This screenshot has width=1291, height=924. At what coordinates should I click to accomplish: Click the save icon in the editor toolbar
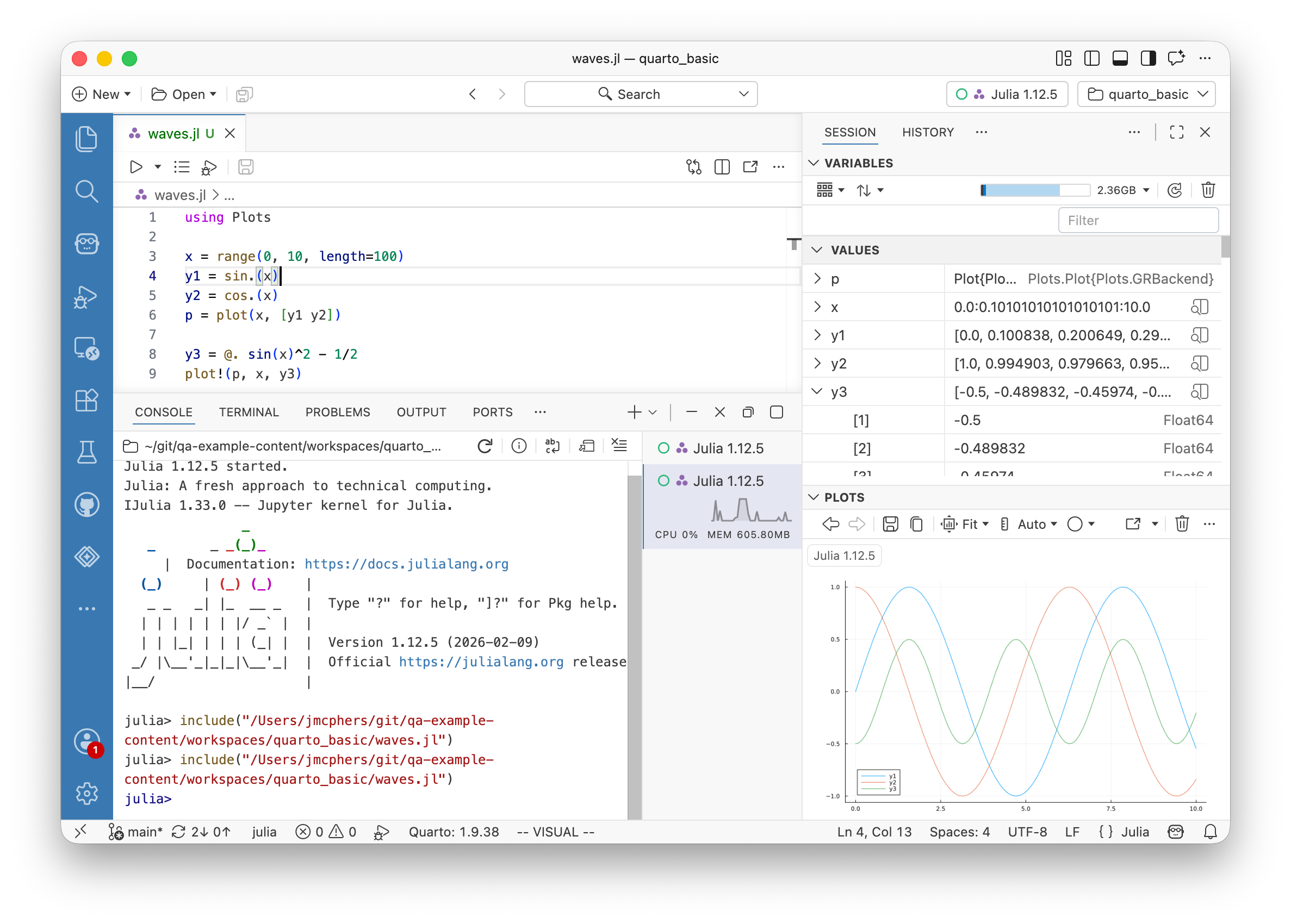[x=245, y=167]
